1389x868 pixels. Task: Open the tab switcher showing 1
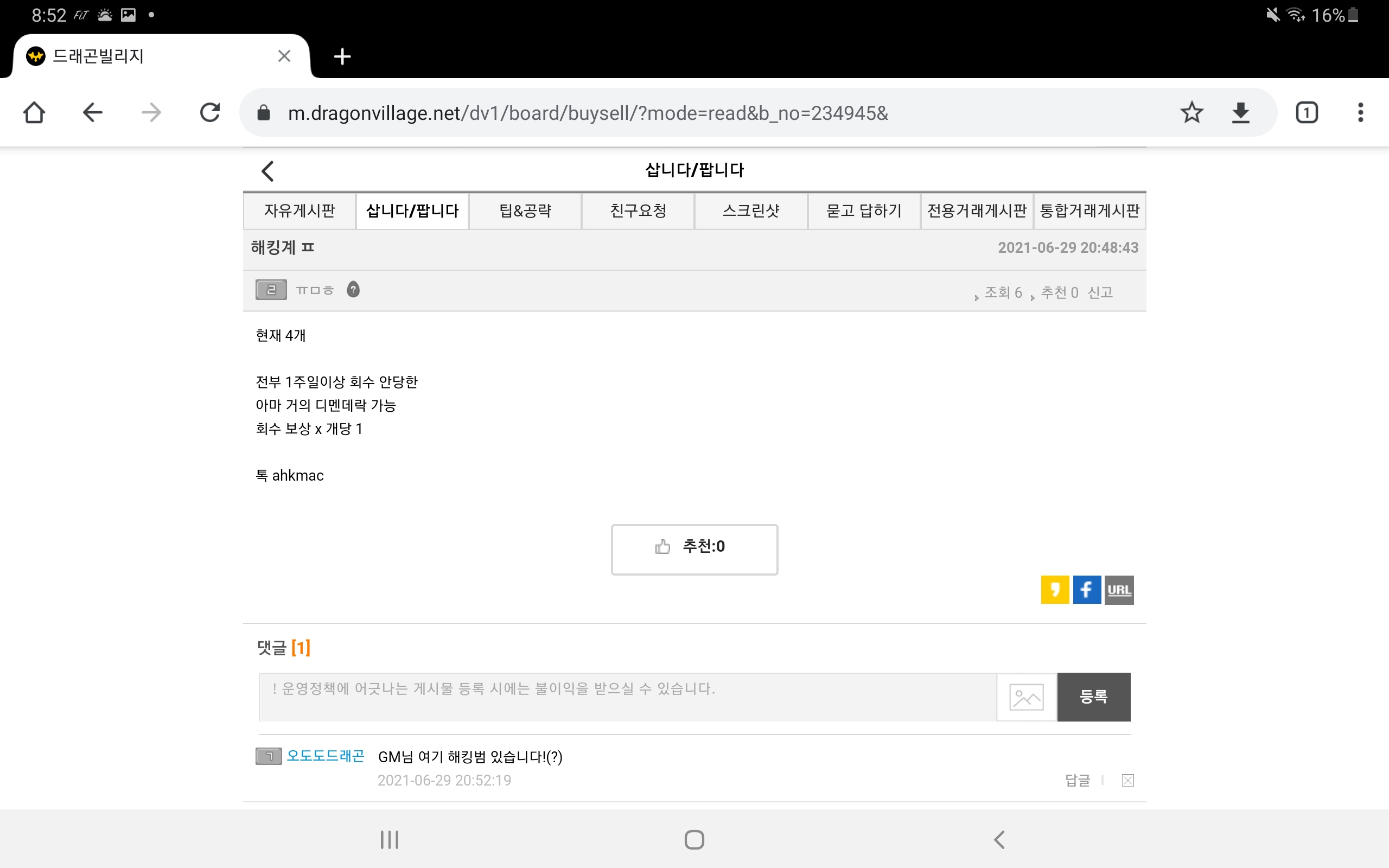click(1307, 112)
